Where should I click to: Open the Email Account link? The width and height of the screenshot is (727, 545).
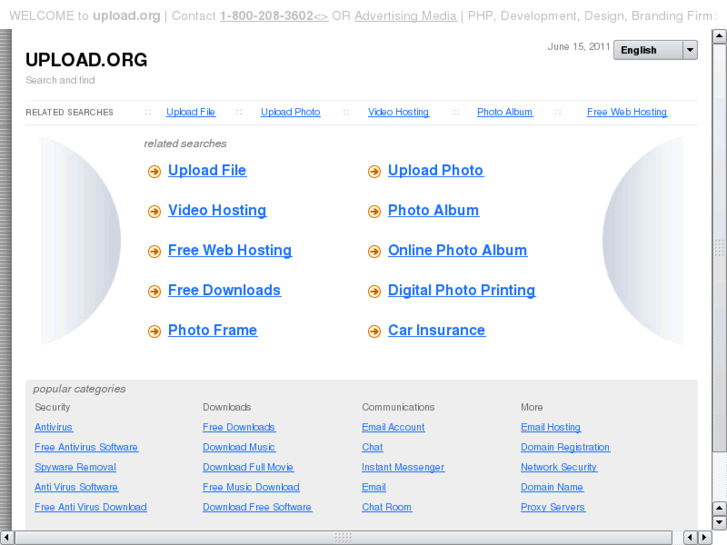[x=393, y=427]
